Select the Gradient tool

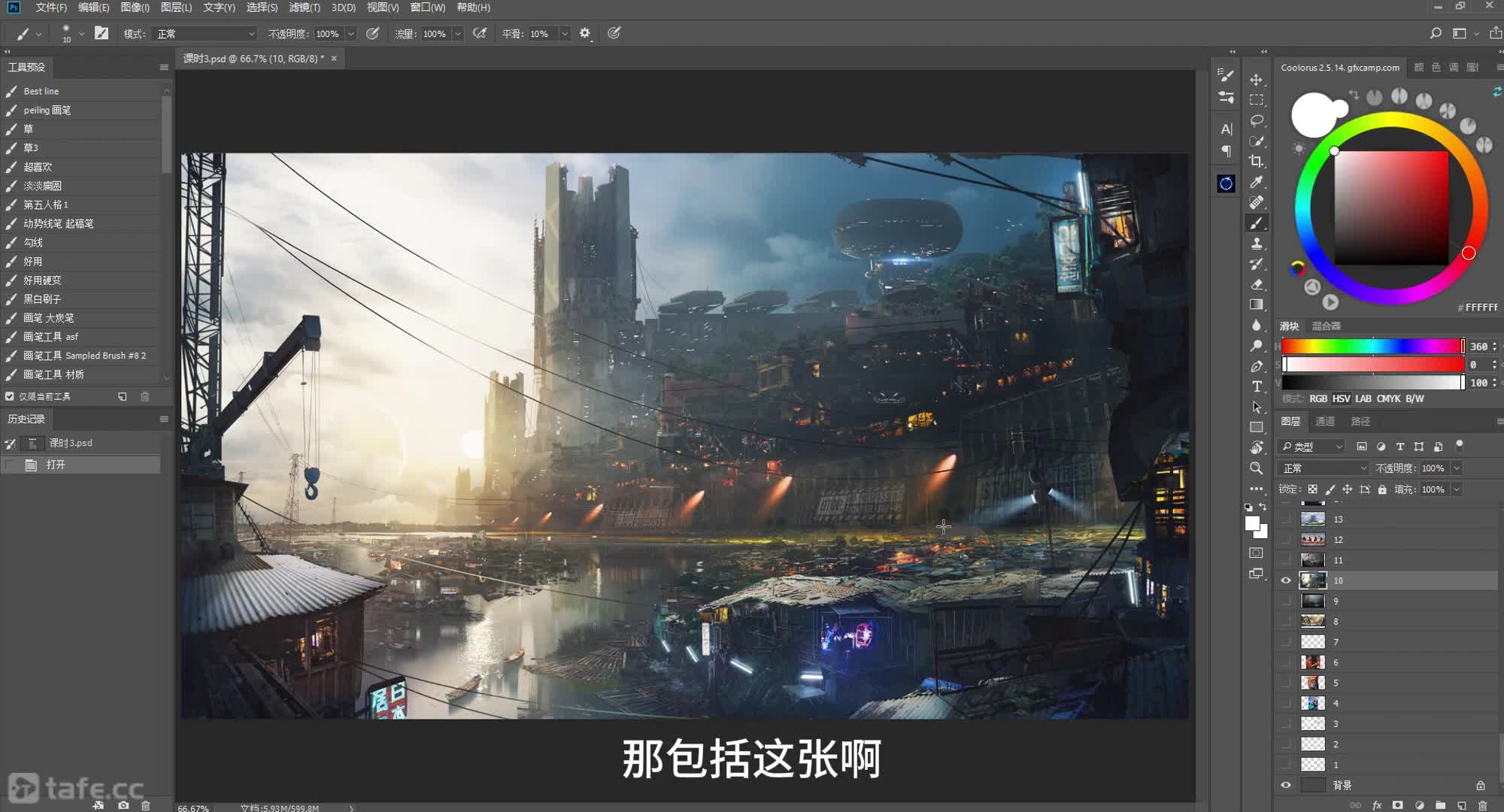tap(1256, 304)
